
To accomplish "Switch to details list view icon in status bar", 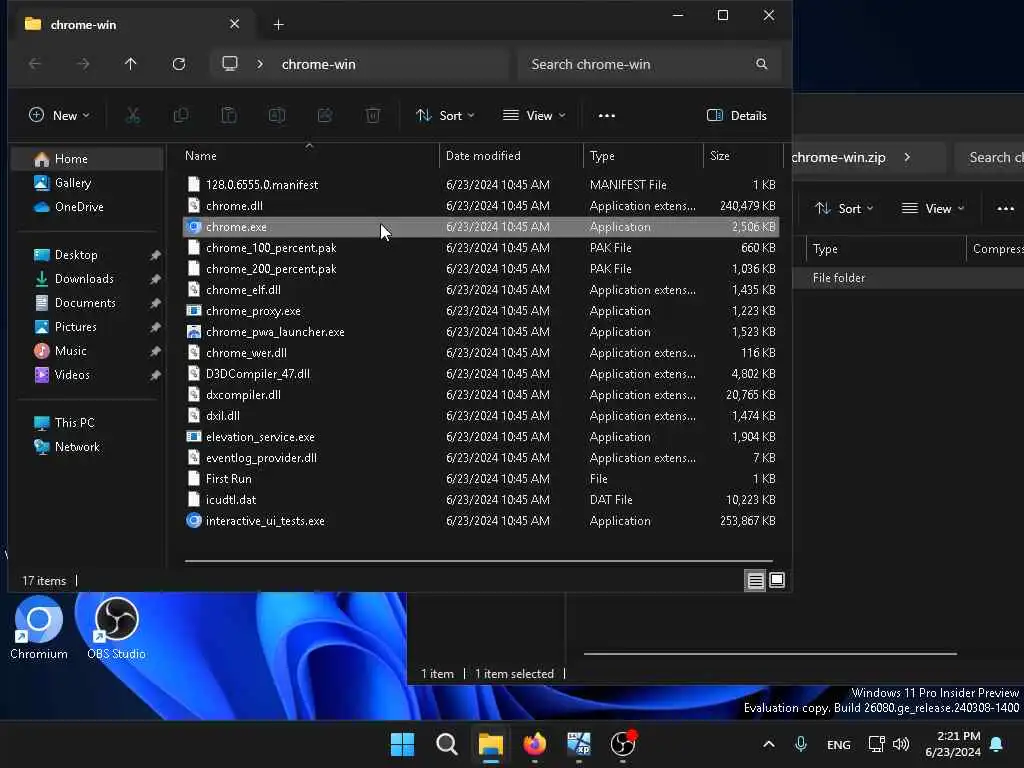I will tap(755, 580).
